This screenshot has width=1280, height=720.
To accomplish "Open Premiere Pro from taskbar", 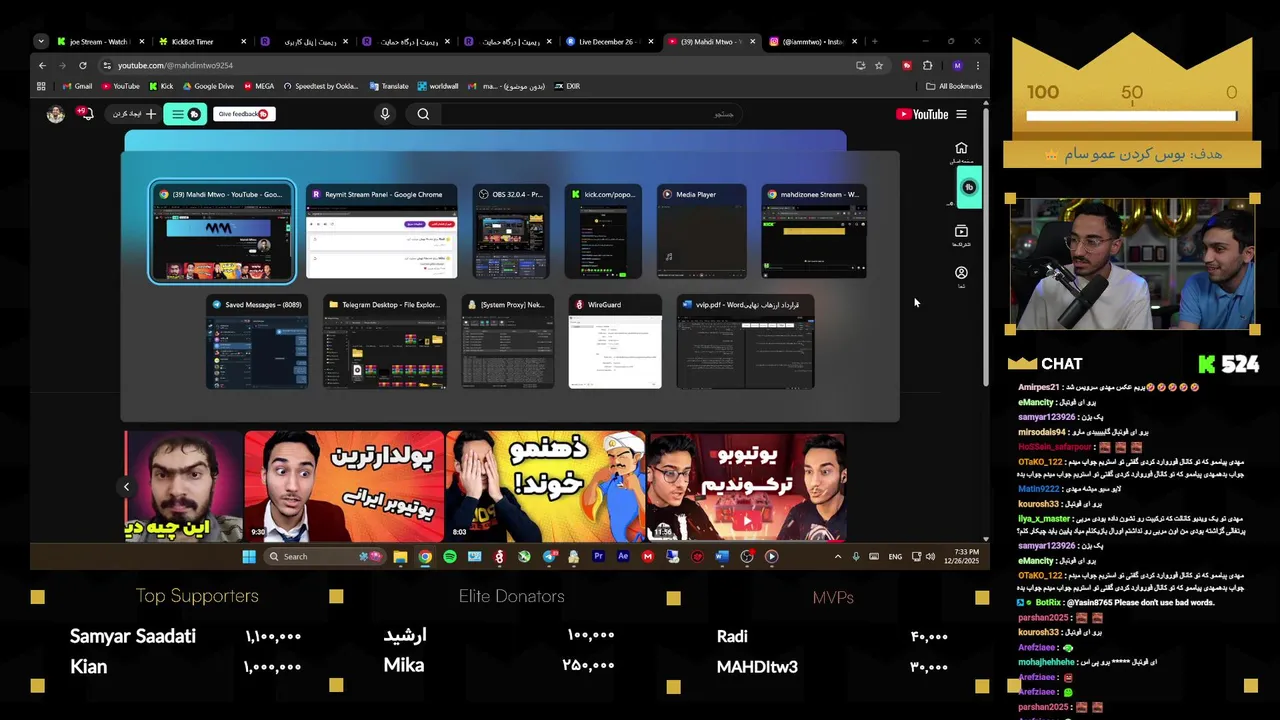I will (x=598, y=556).
